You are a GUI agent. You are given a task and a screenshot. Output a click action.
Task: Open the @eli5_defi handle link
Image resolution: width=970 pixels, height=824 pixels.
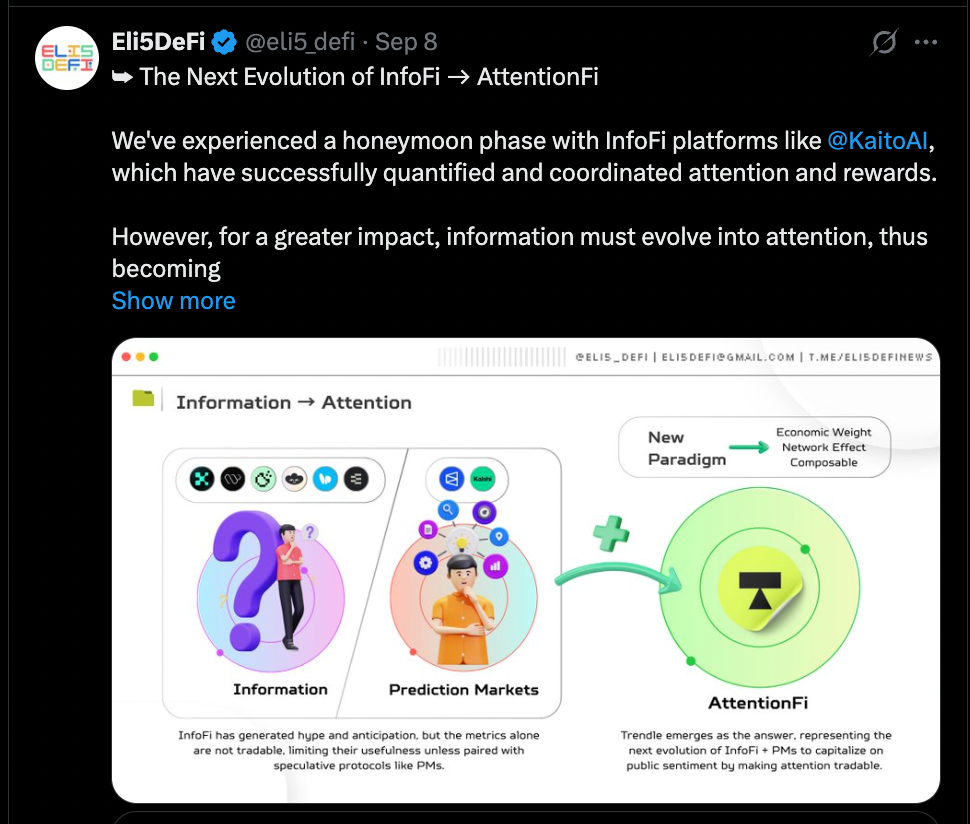(300, 42)
